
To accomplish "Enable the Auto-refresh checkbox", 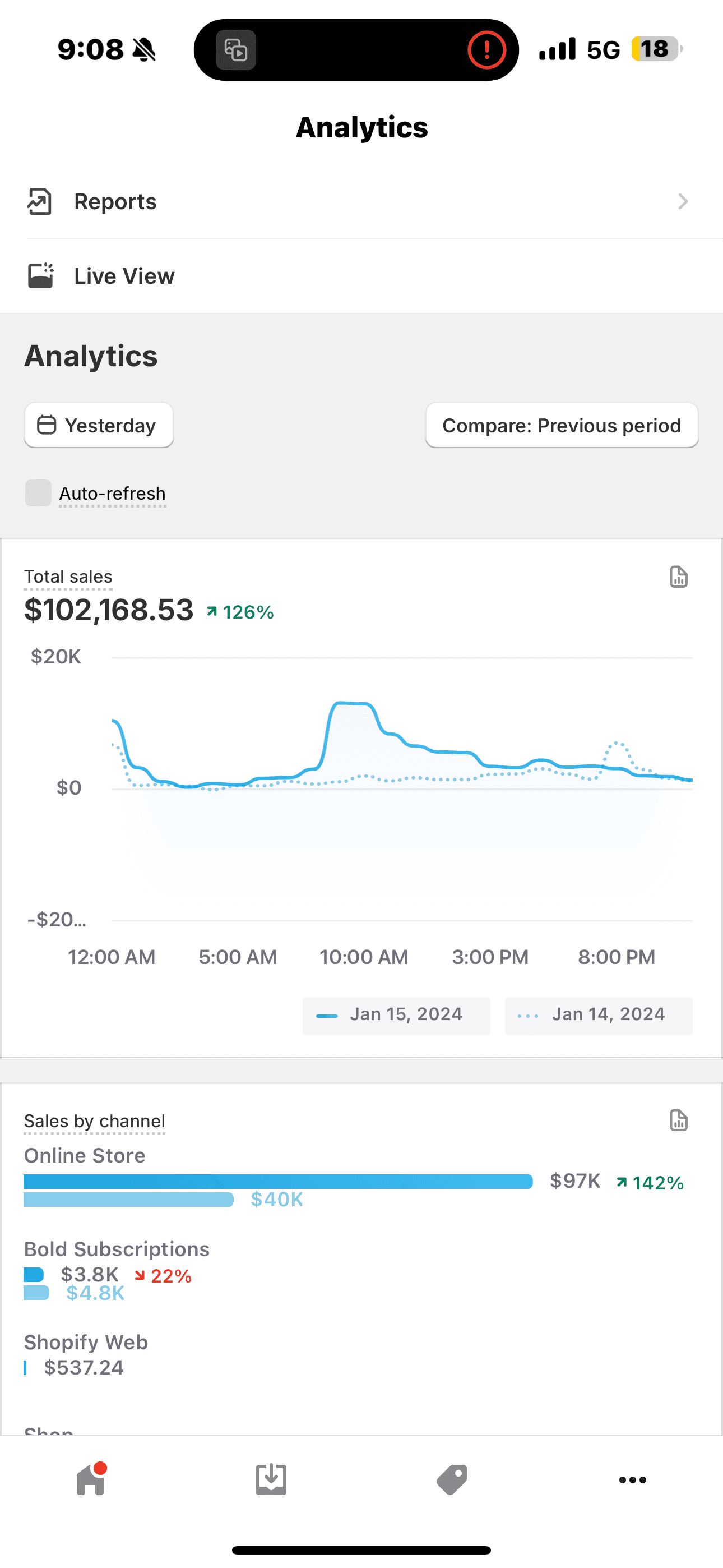I will coord(38,493).
